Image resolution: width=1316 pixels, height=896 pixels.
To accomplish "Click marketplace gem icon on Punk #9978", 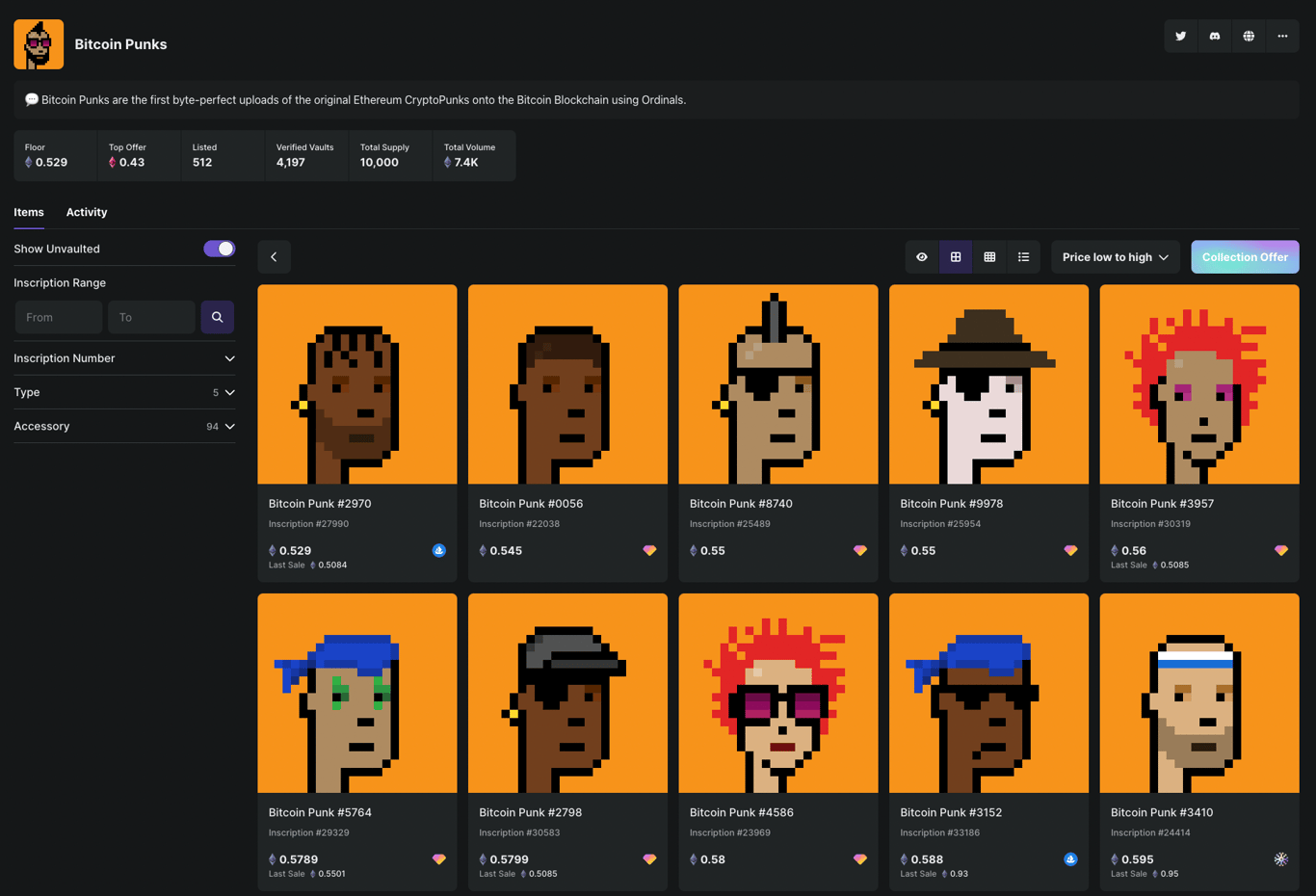I will tap(1070, 550).
